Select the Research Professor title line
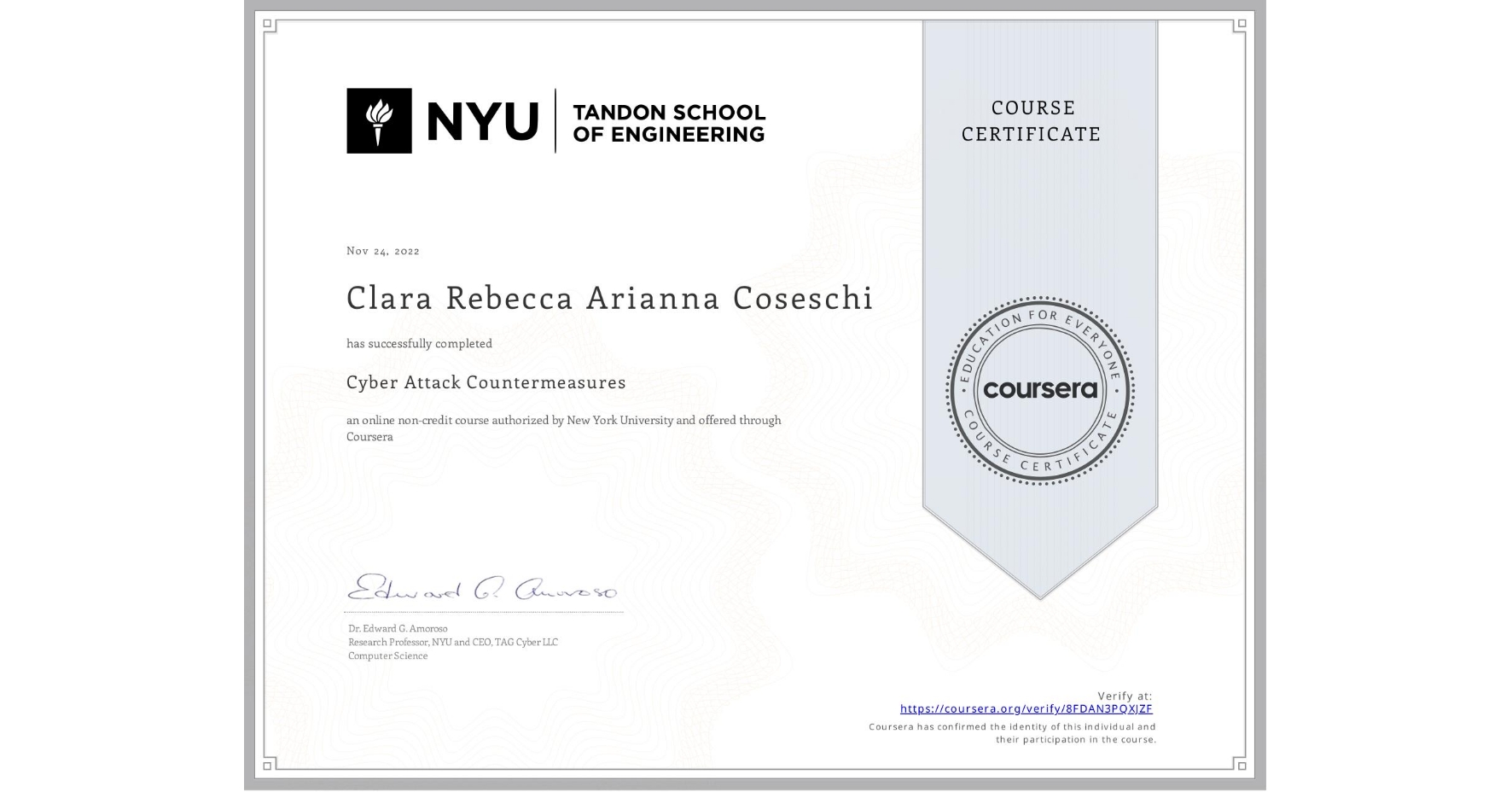The image size is (1512, 792). coord(452,642)
